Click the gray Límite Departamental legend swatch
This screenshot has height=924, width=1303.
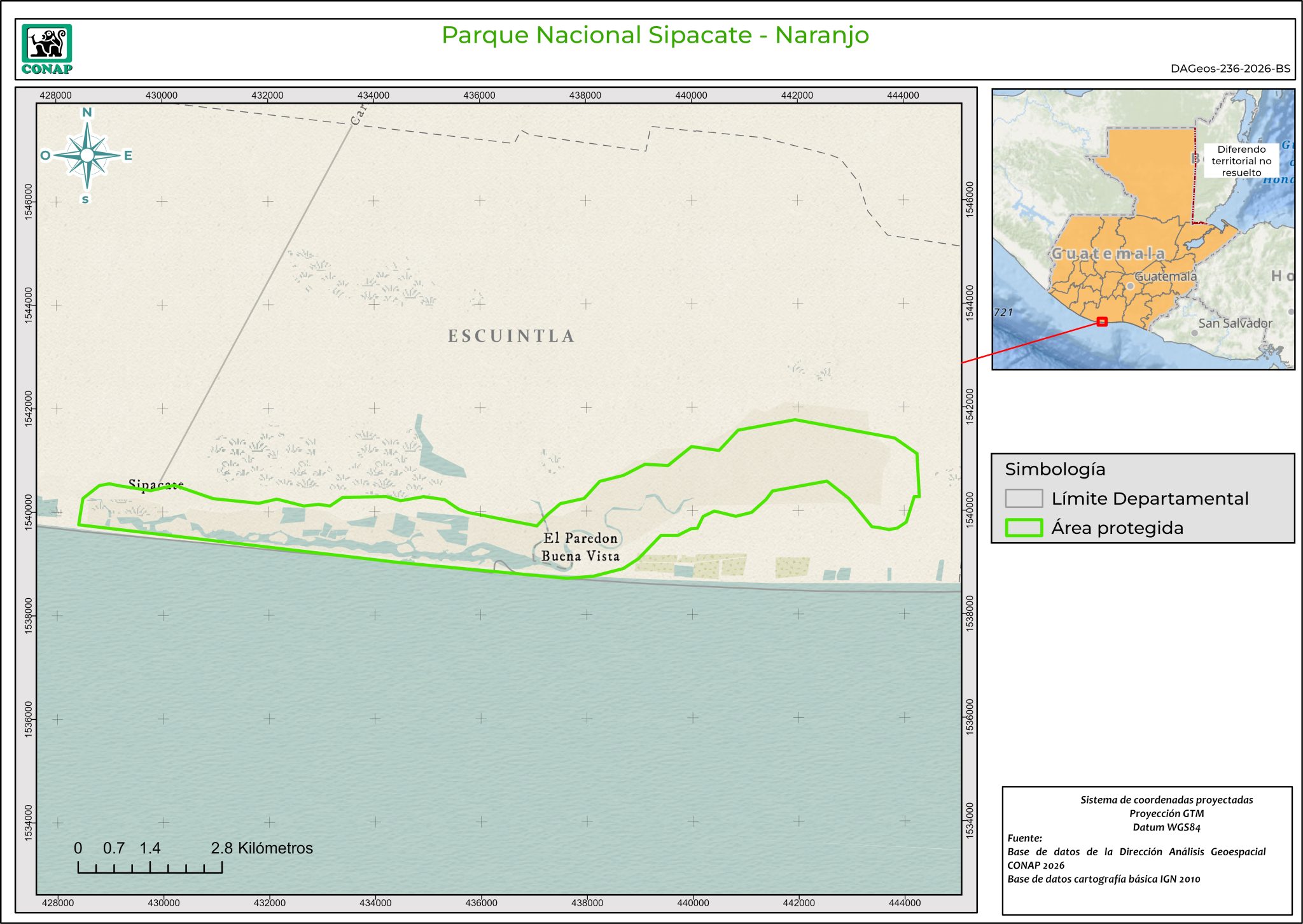pyautogui.click(x=1024, y=498)
